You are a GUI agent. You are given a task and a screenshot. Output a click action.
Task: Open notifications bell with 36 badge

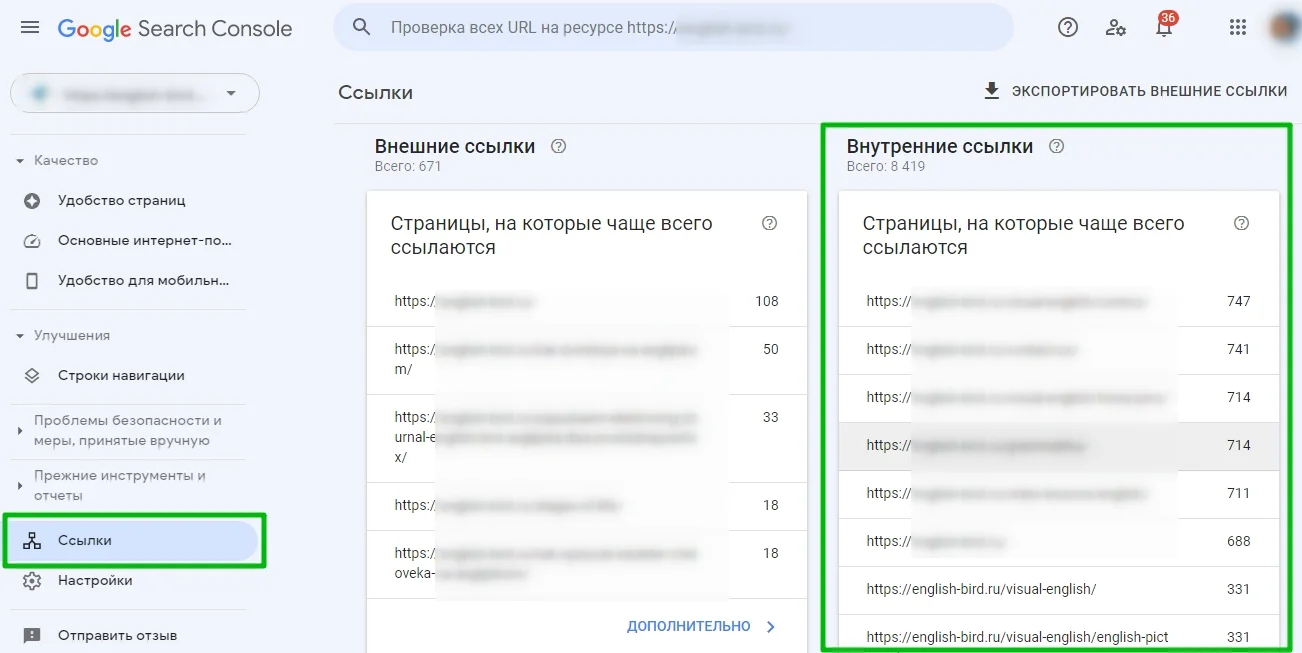click(1164, 26)
